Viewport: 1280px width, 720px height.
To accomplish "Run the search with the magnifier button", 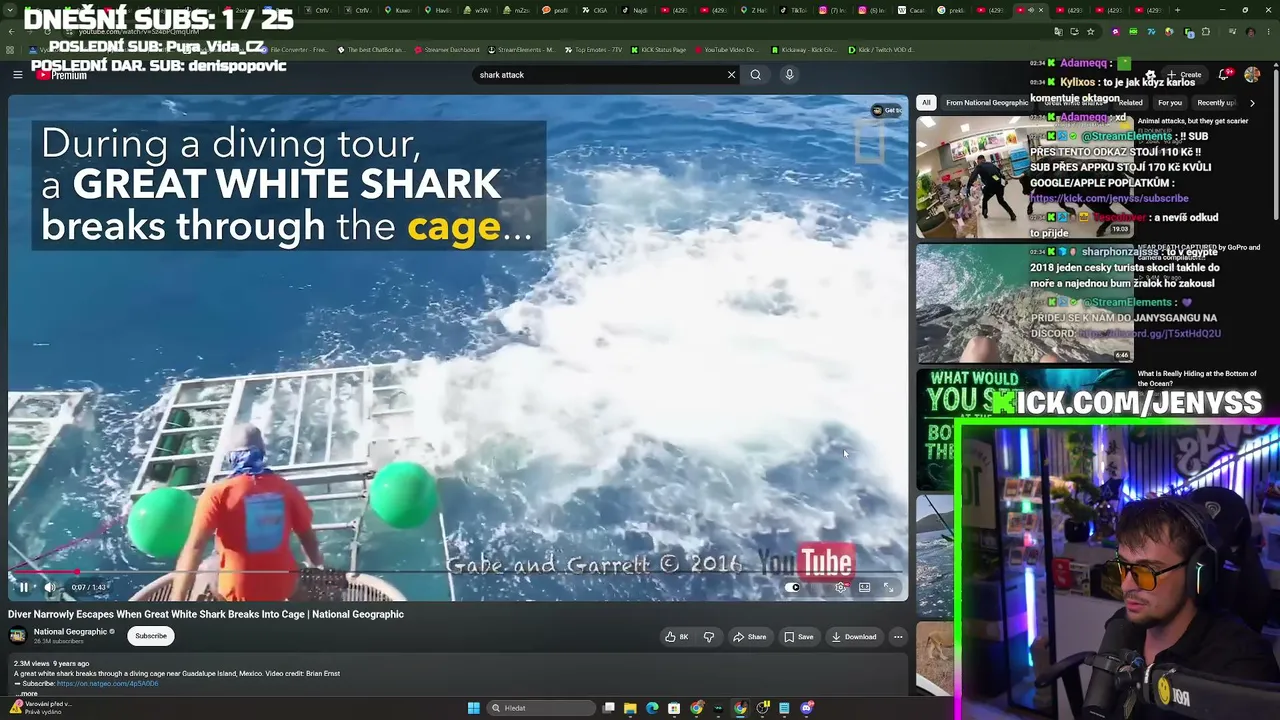I will (x=756, y=75).
